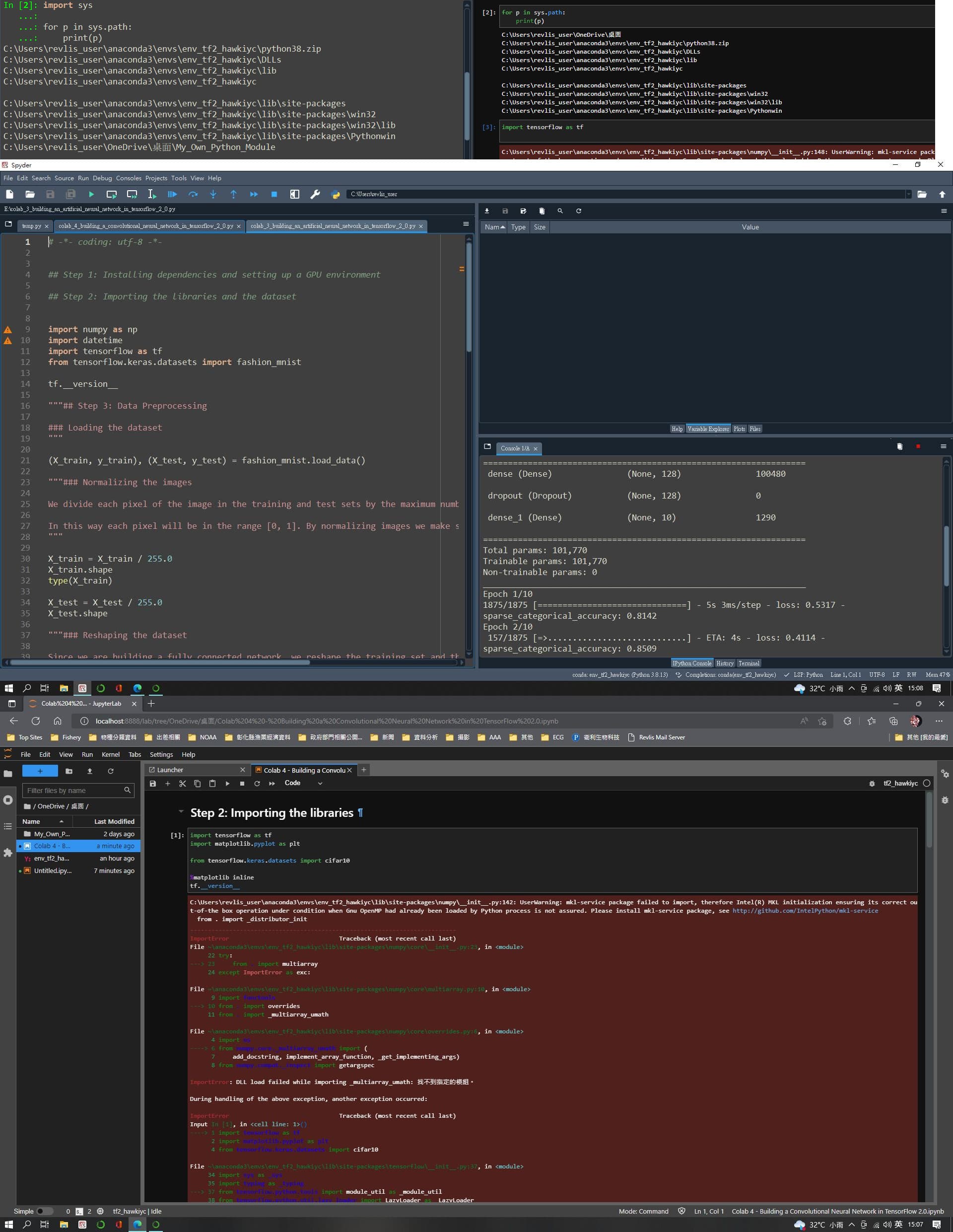953x1232 pixels.
Task: Open Spyder Consoles menu
Action: click(129, 178)
